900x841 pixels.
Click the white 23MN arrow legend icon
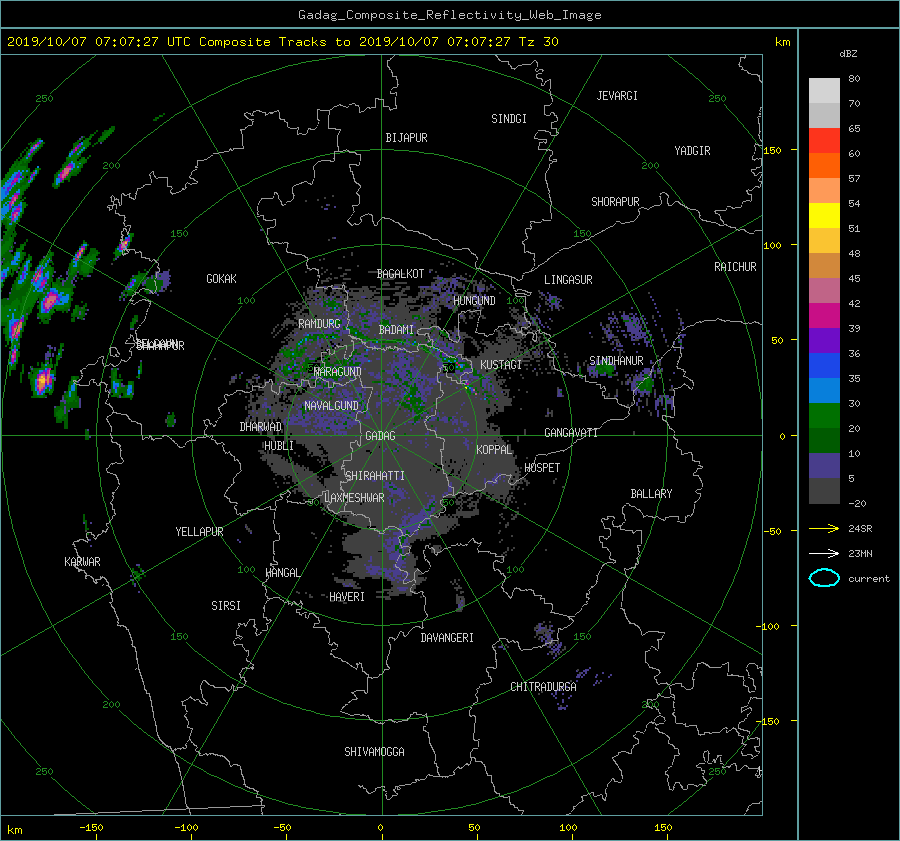[x=824, y=553]
